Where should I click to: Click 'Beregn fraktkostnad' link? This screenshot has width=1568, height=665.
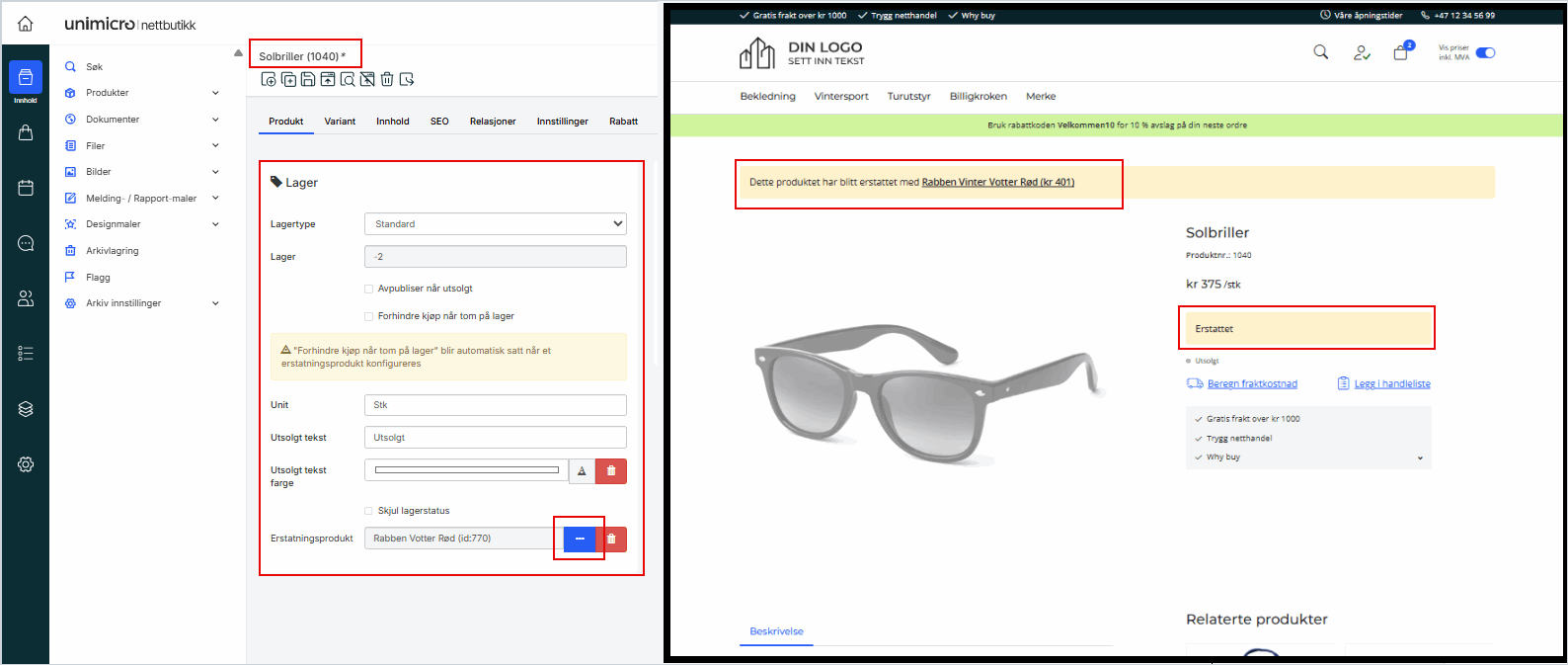(1252, 384)
